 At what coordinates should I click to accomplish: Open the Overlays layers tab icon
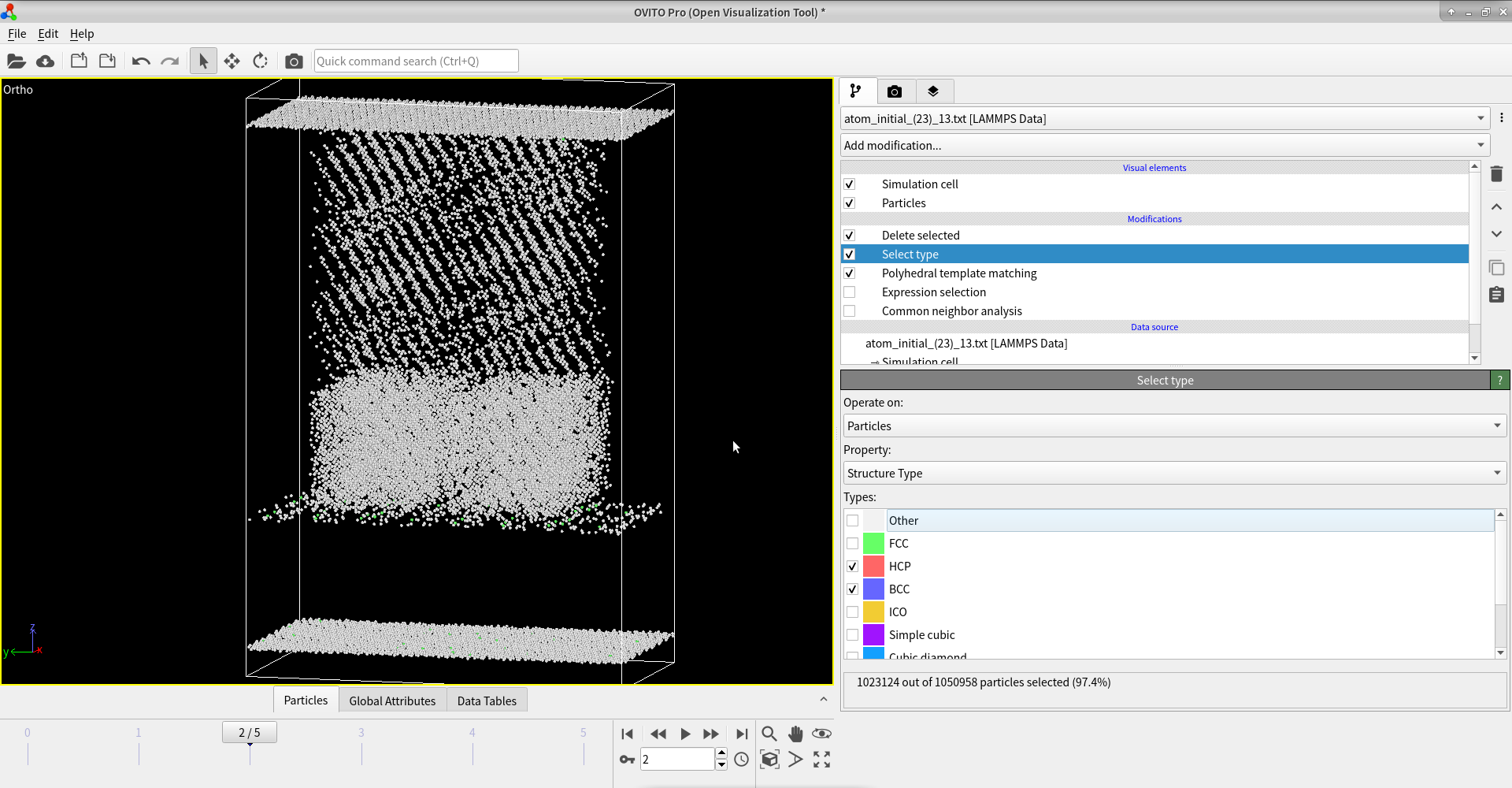tap(933, 91)
